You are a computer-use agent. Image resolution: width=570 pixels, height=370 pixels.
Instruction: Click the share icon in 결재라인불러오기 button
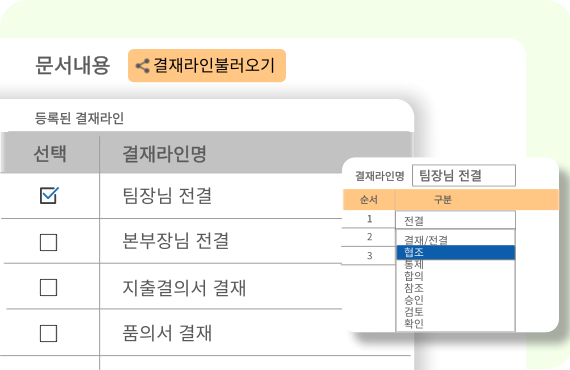142,66
